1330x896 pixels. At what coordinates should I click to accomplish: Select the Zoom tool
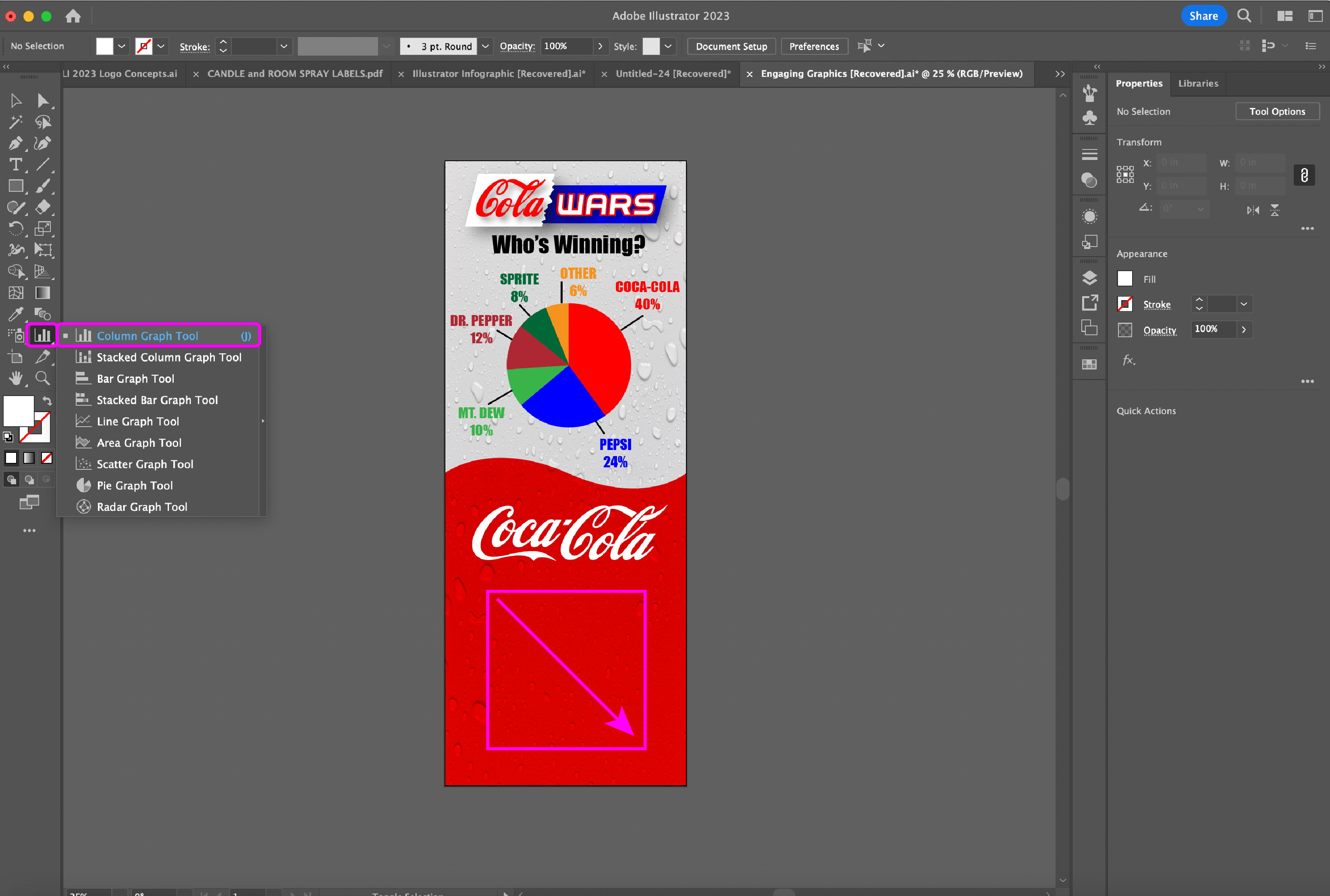[42, 378]
